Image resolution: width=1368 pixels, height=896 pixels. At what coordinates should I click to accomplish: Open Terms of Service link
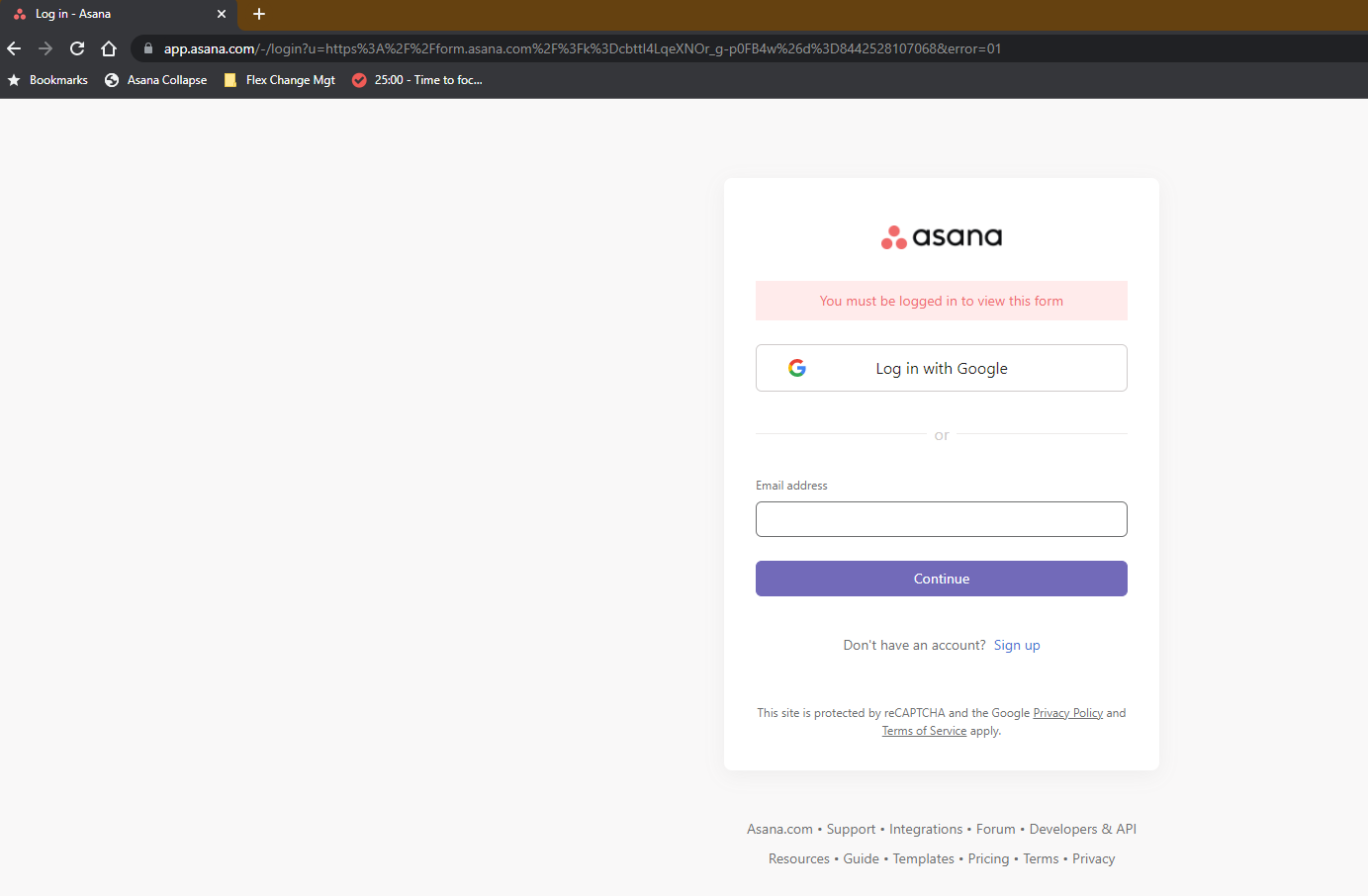[x=924, y=731]
